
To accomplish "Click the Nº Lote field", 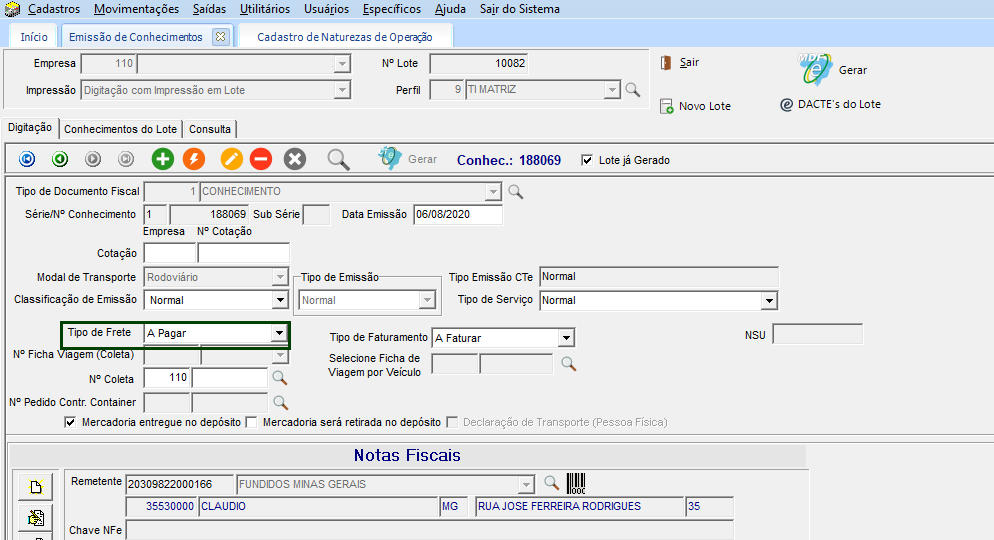I will coord(479,63).
